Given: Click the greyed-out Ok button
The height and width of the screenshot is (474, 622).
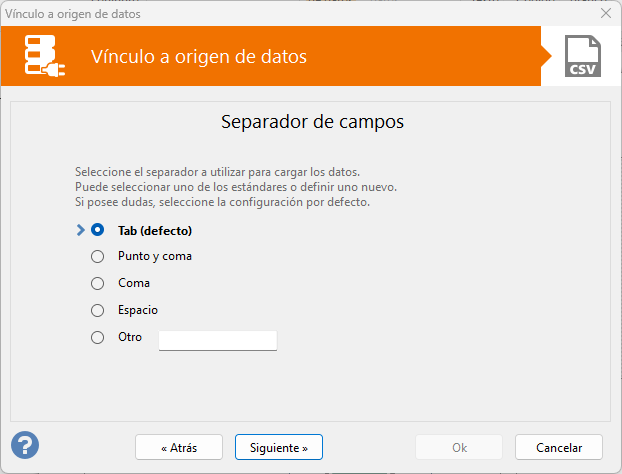Looking at the screenshot, I should coord(459,447).
